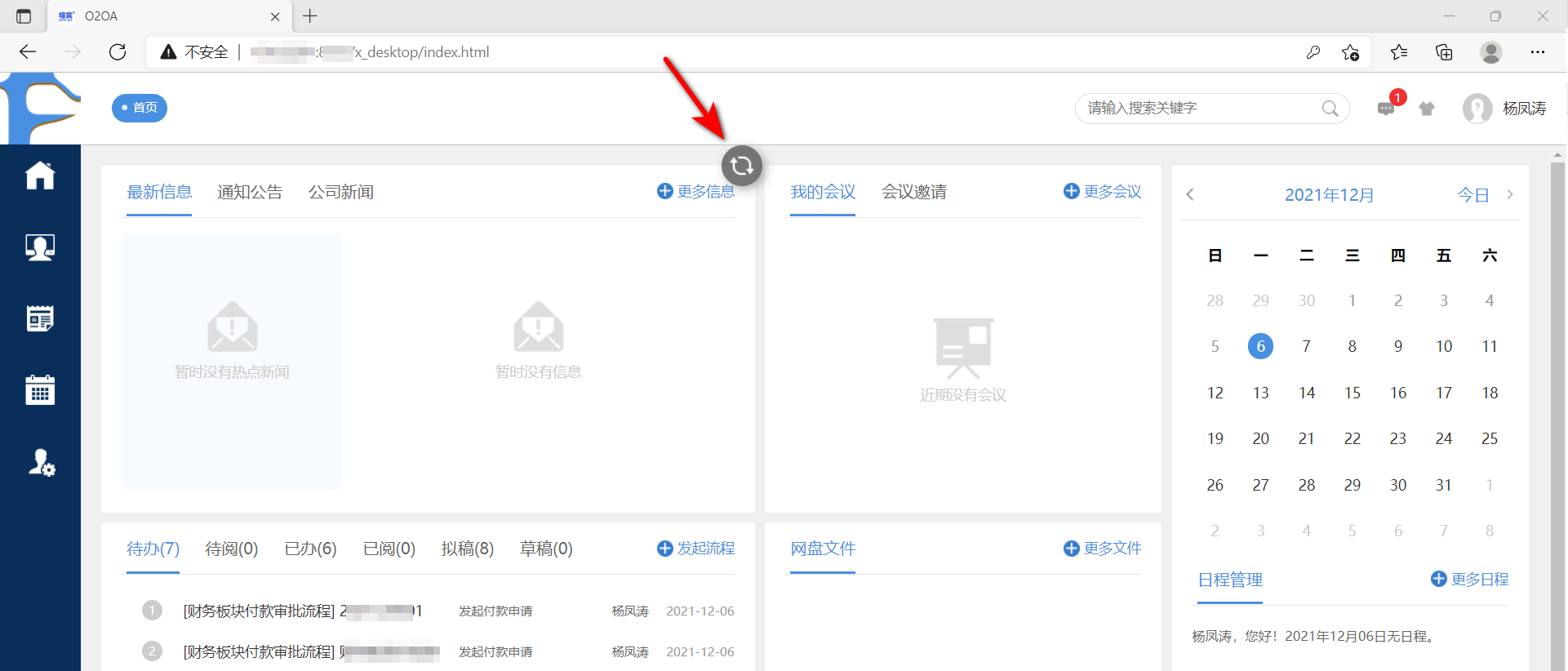Click the username 杨凤涛 in header
1568x671 pixels.
click(1525, 109)
